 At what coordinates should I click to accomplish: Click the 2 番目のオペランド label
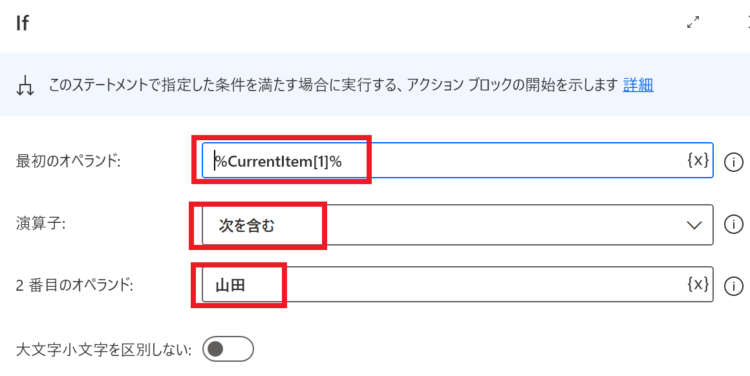[74, 285]
